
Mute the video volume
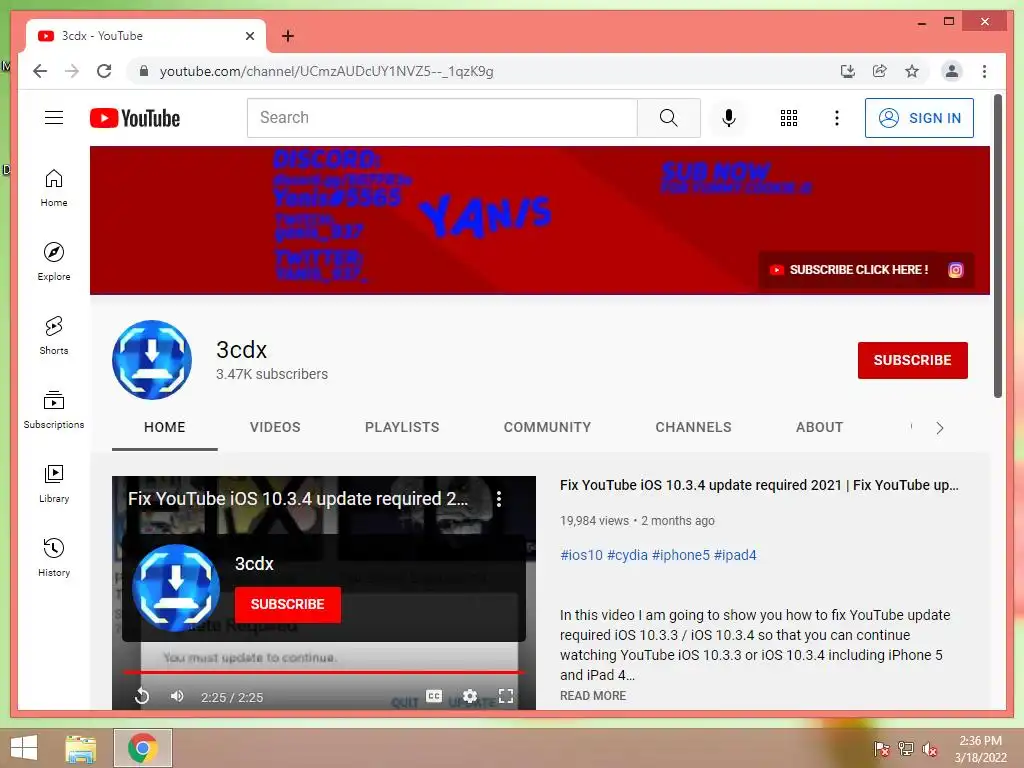[177, 696]
